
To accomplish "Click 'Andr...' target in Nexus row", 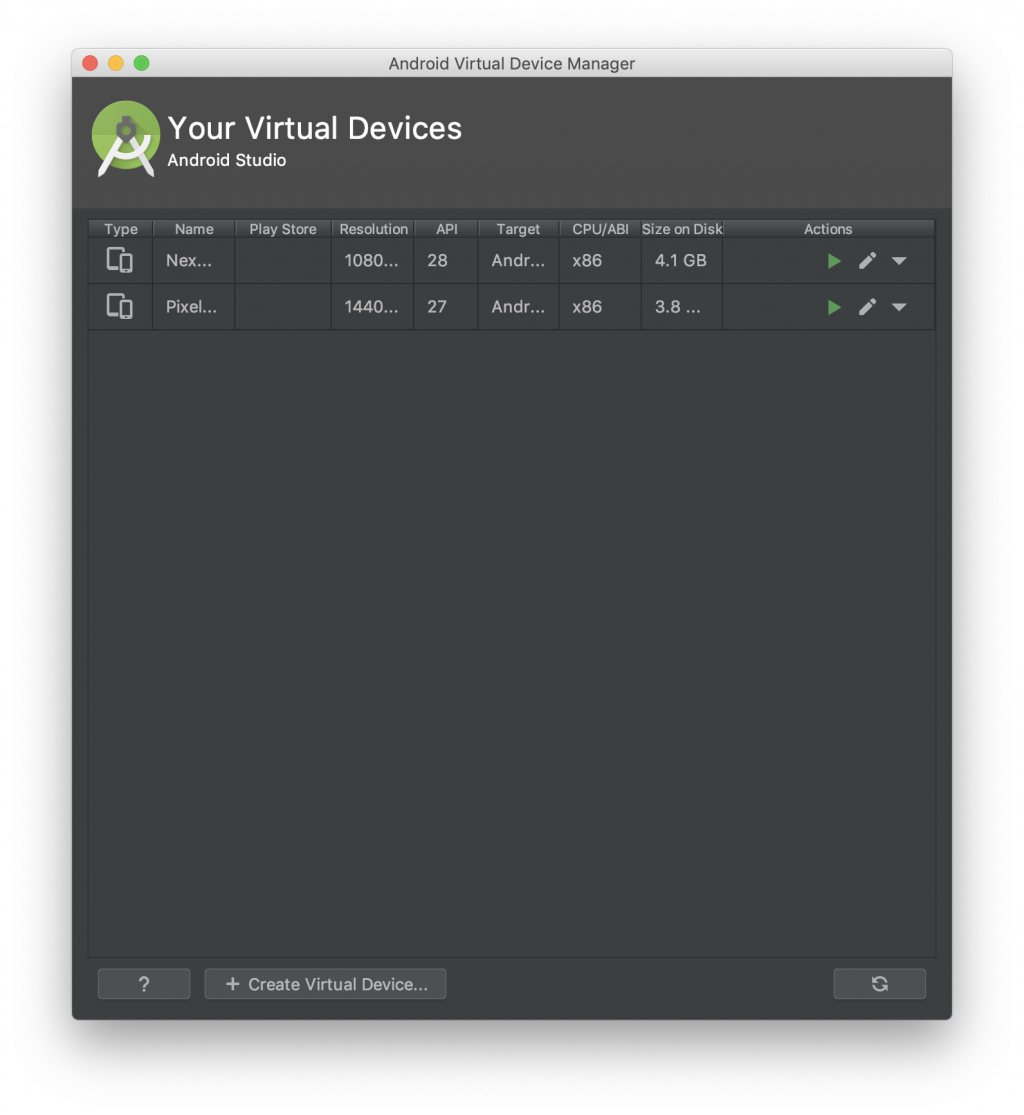I will (x=518, y=260).
